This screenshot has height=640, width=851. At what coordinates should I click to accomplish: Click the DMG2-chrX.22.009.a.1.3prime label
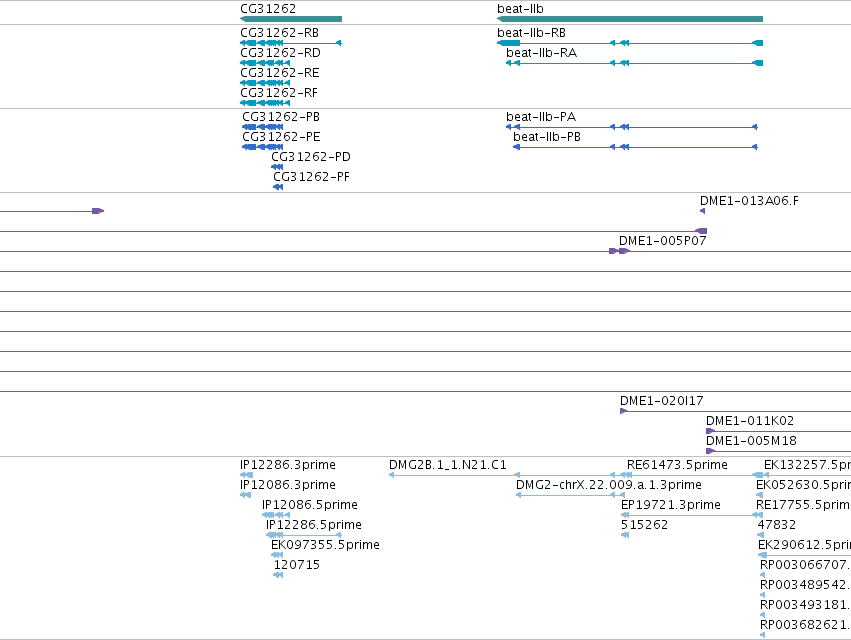click(x=608, y=485)
